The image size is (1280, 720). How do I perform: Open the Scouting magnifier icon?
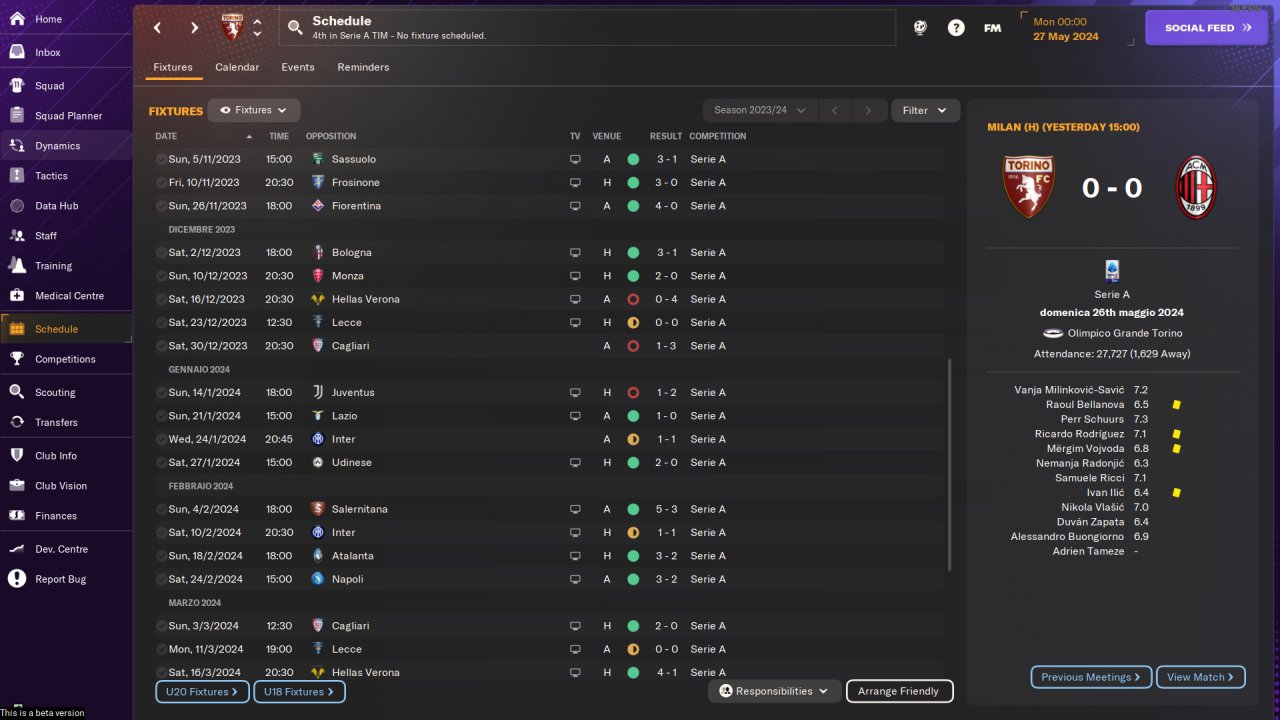point(17,392)
